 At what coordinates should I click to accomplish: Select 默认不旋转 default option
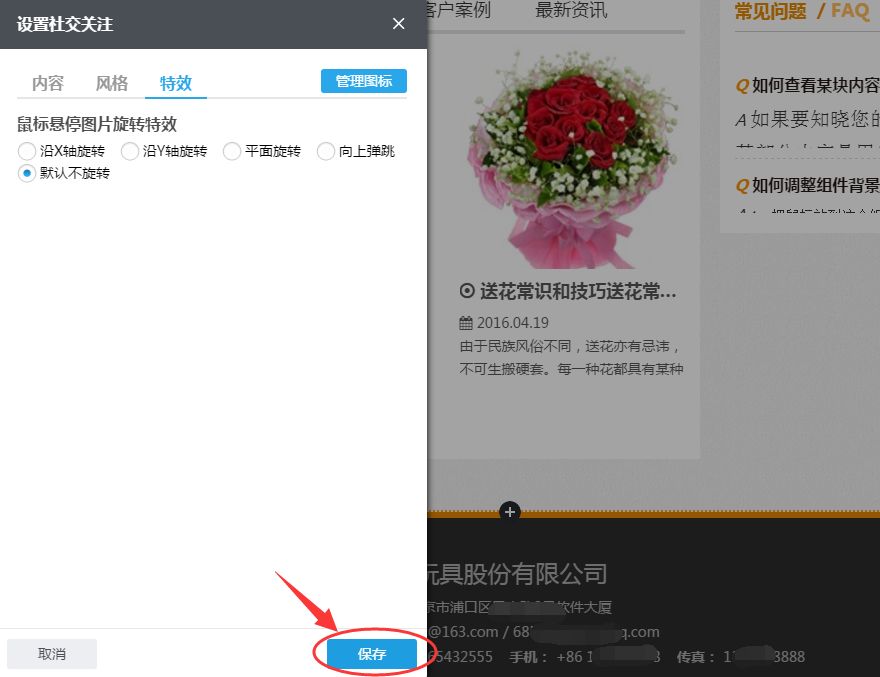[x=26, y=173]
